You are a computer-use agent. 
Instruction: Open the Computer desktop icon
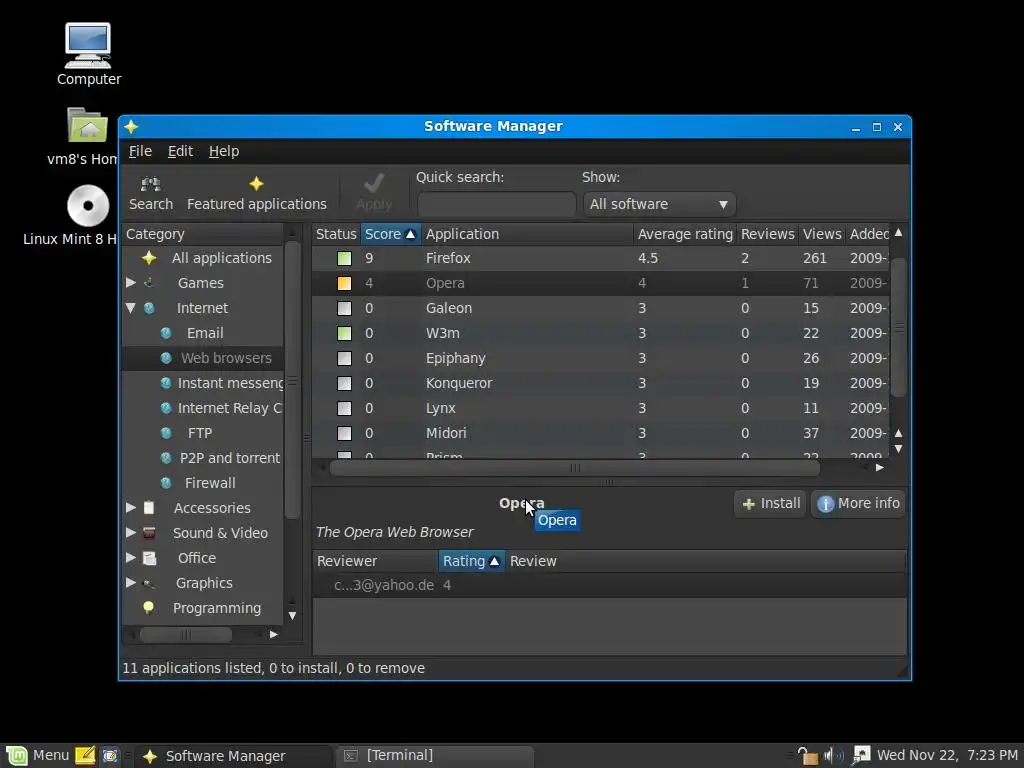pyautogui.click(x=88, y=46)
